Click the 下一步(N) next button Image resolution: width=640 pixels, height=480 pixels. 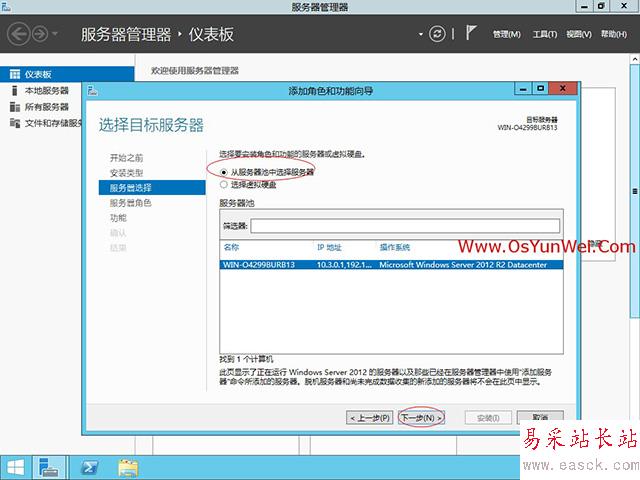(421, 418)
